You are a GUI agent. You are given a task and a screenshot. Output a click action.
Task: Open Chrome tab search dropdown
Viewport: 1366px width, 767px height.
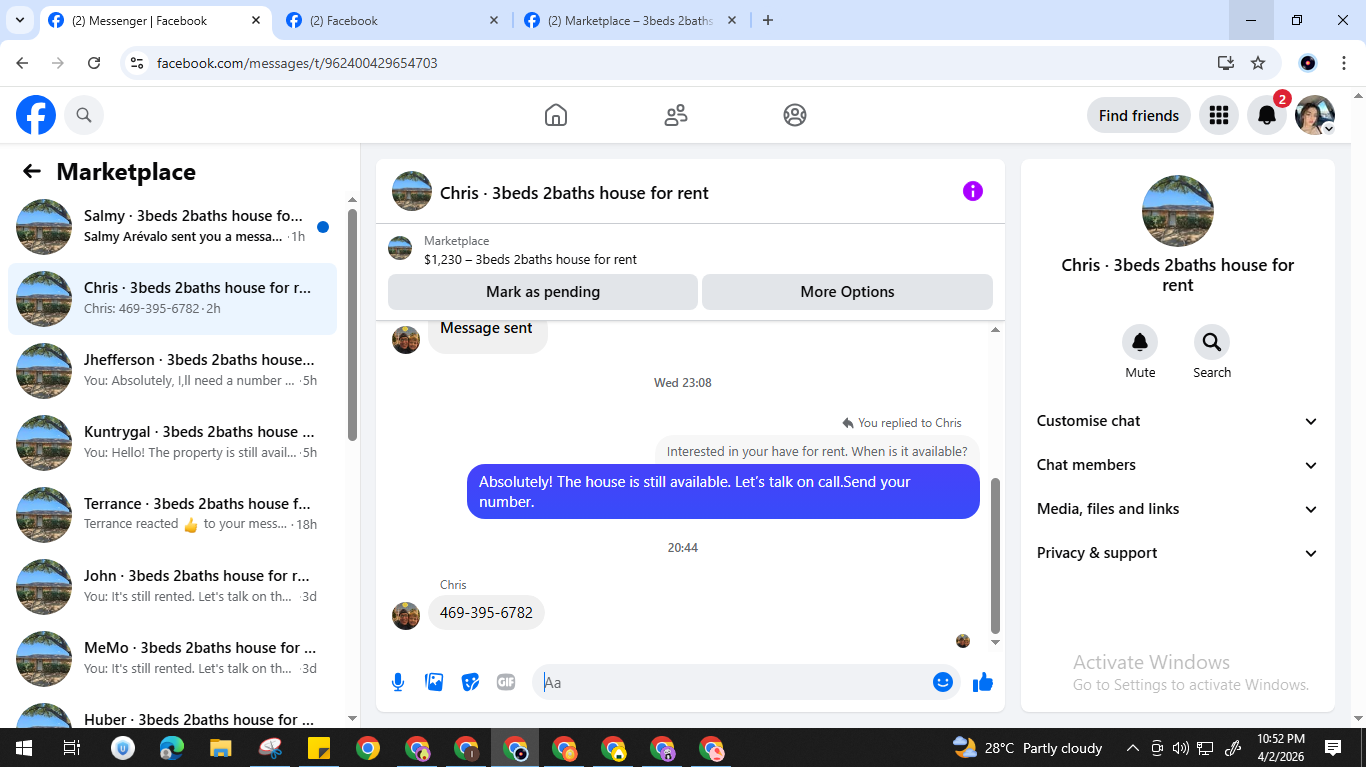(x=19, y=20)
